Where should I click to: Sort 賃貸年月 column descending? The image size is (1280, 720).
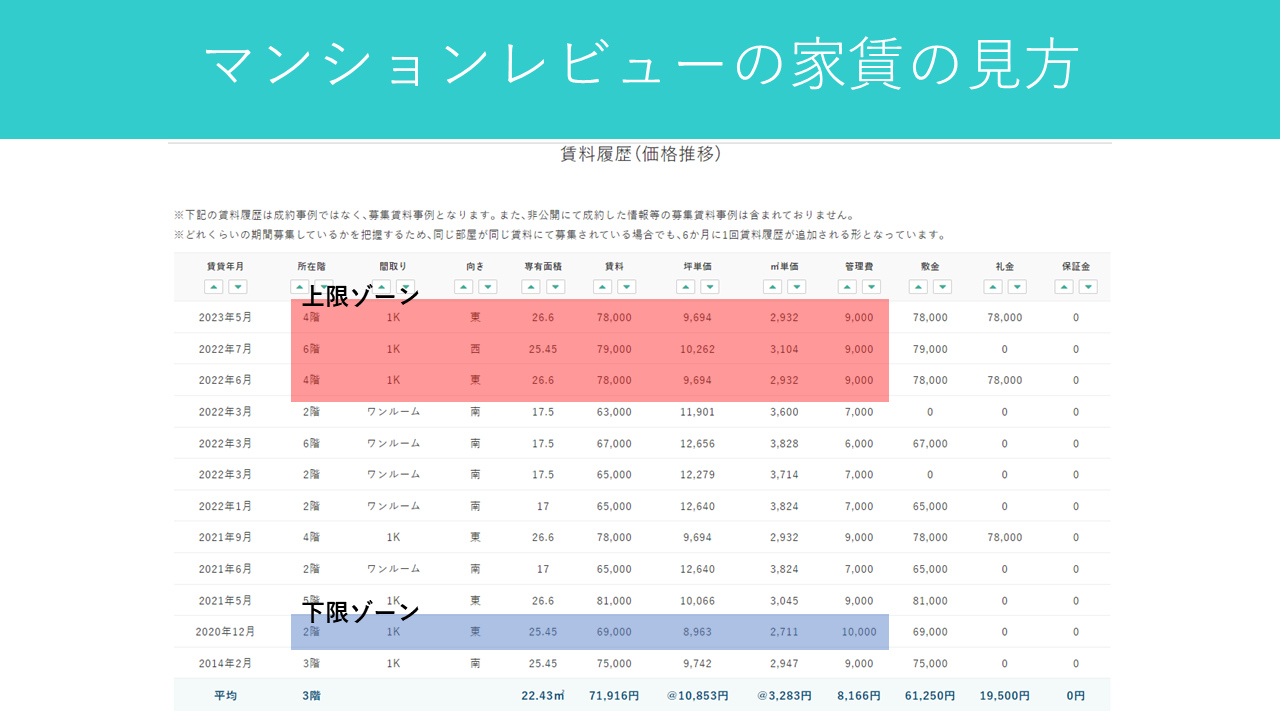pyautogui.click(x=237, y=287)
